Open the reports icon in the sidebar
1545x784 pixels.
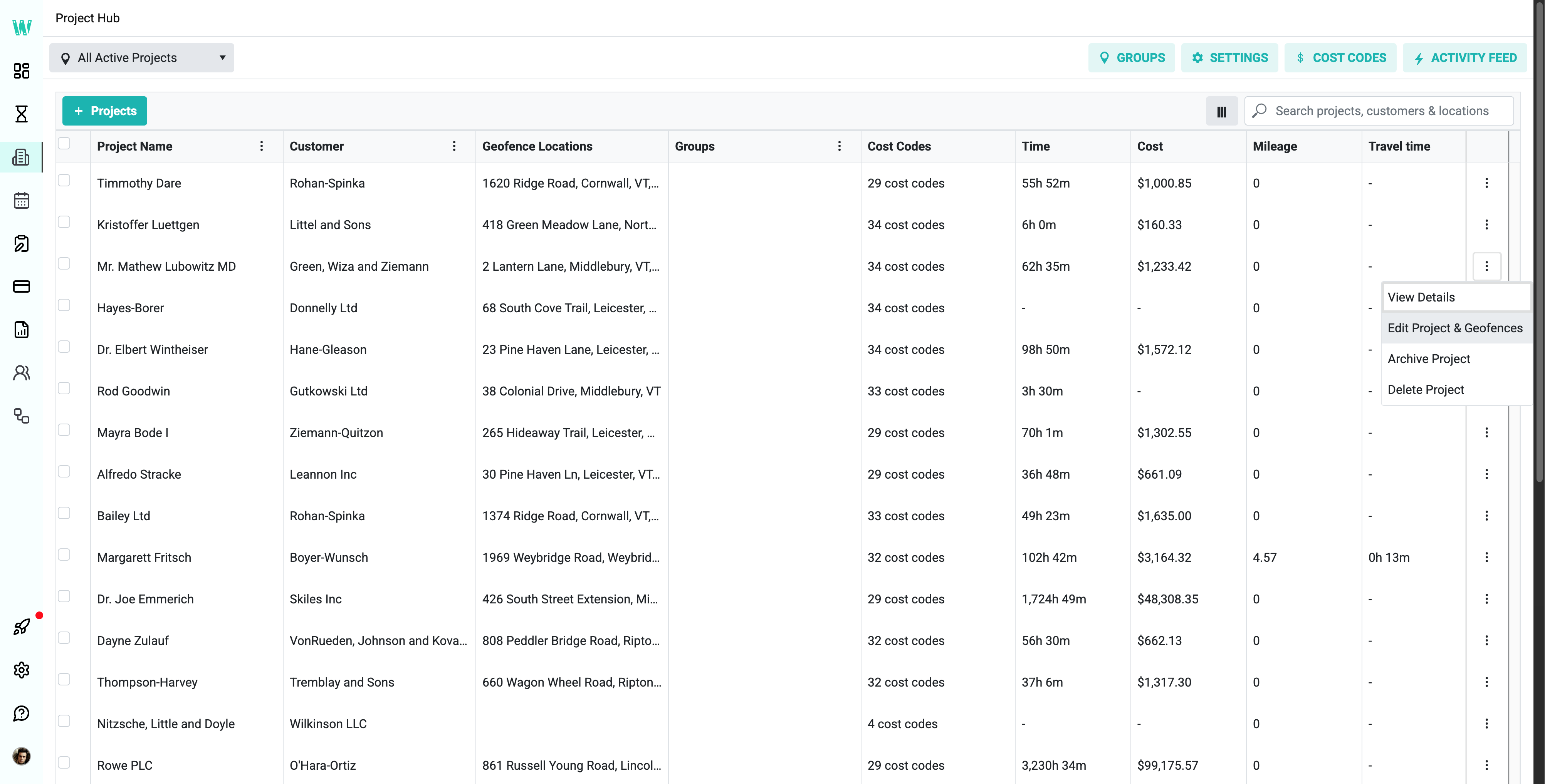(22, 329)
